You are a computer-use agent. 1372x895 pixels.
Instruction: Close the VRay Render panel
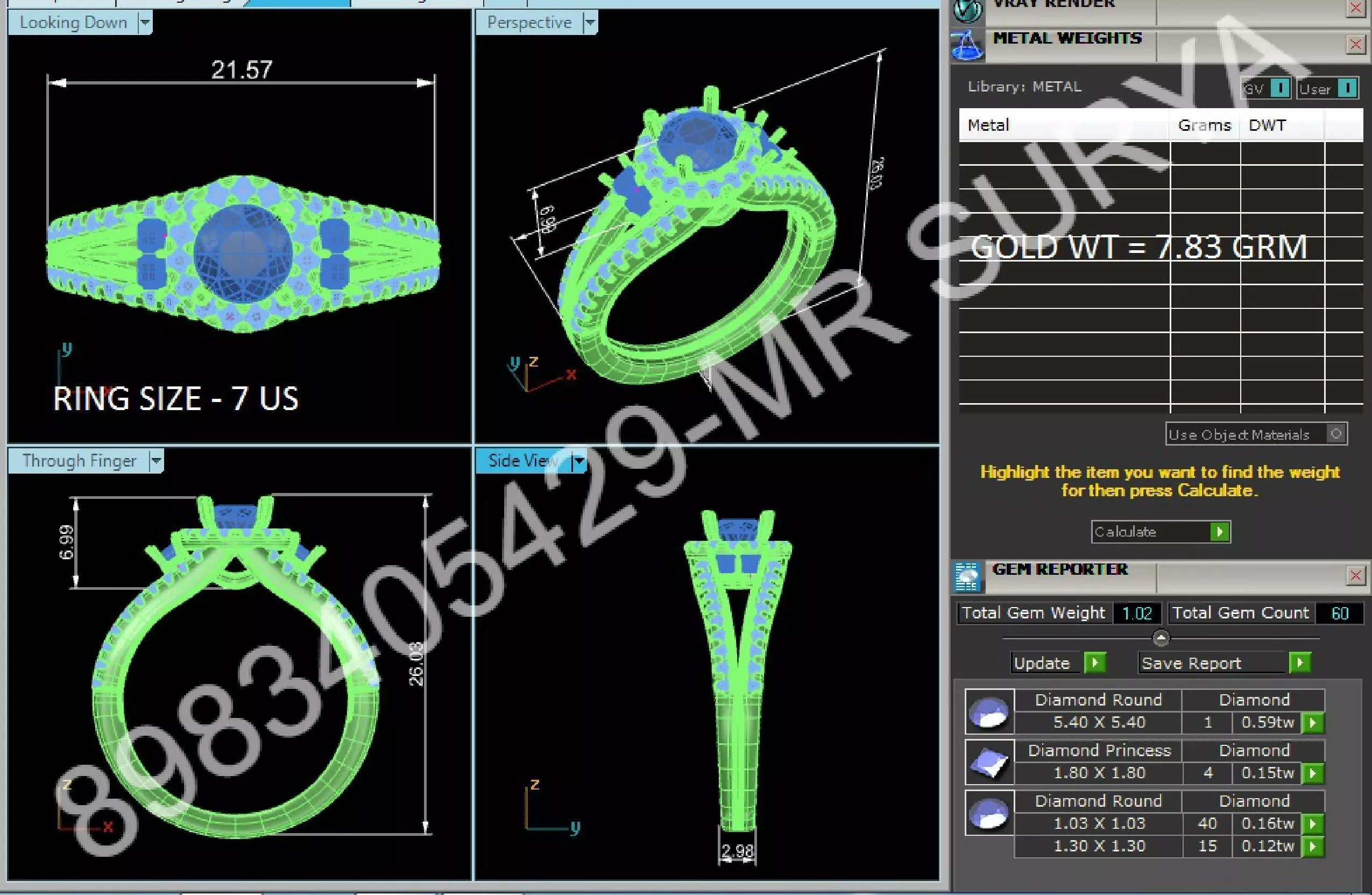1355,8
